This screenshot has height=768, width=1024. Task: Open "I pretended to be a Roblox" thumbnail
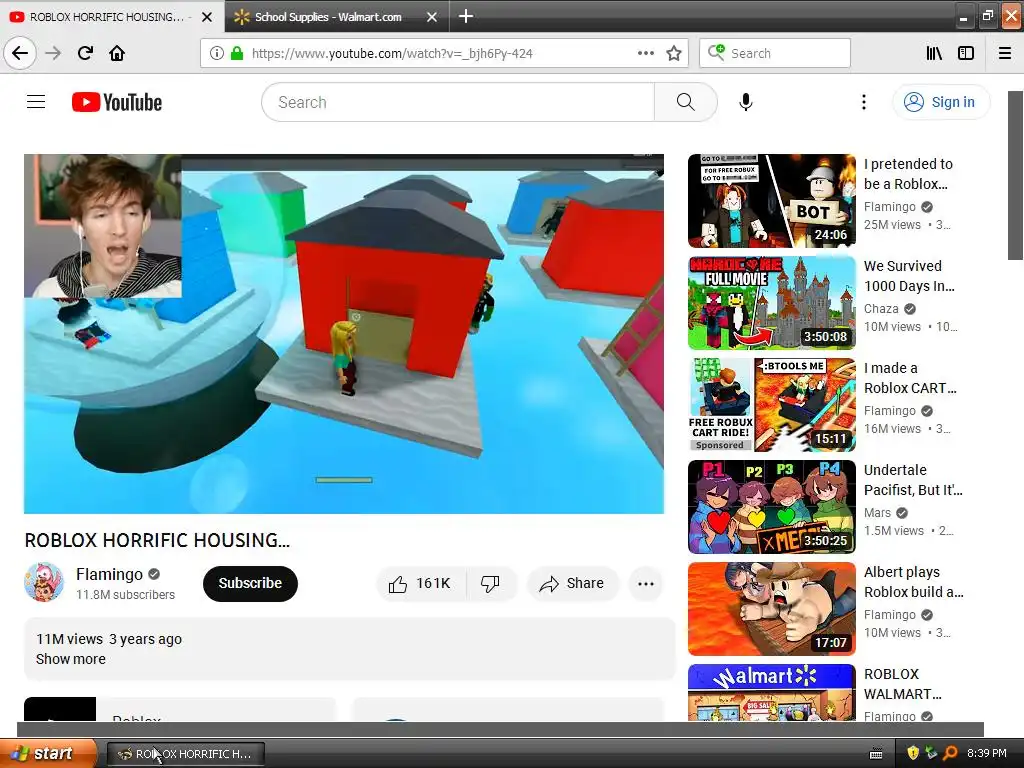(x=771, y=201)
